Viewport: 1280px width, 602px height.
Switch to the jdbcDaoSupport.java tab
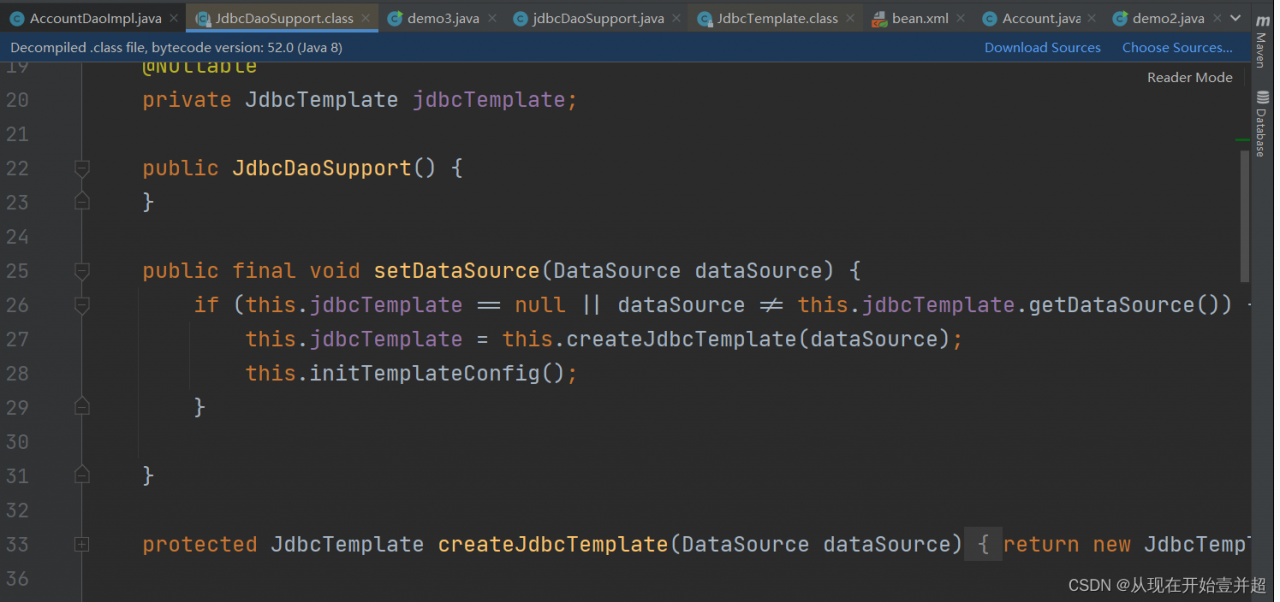[x=598, y=19]
